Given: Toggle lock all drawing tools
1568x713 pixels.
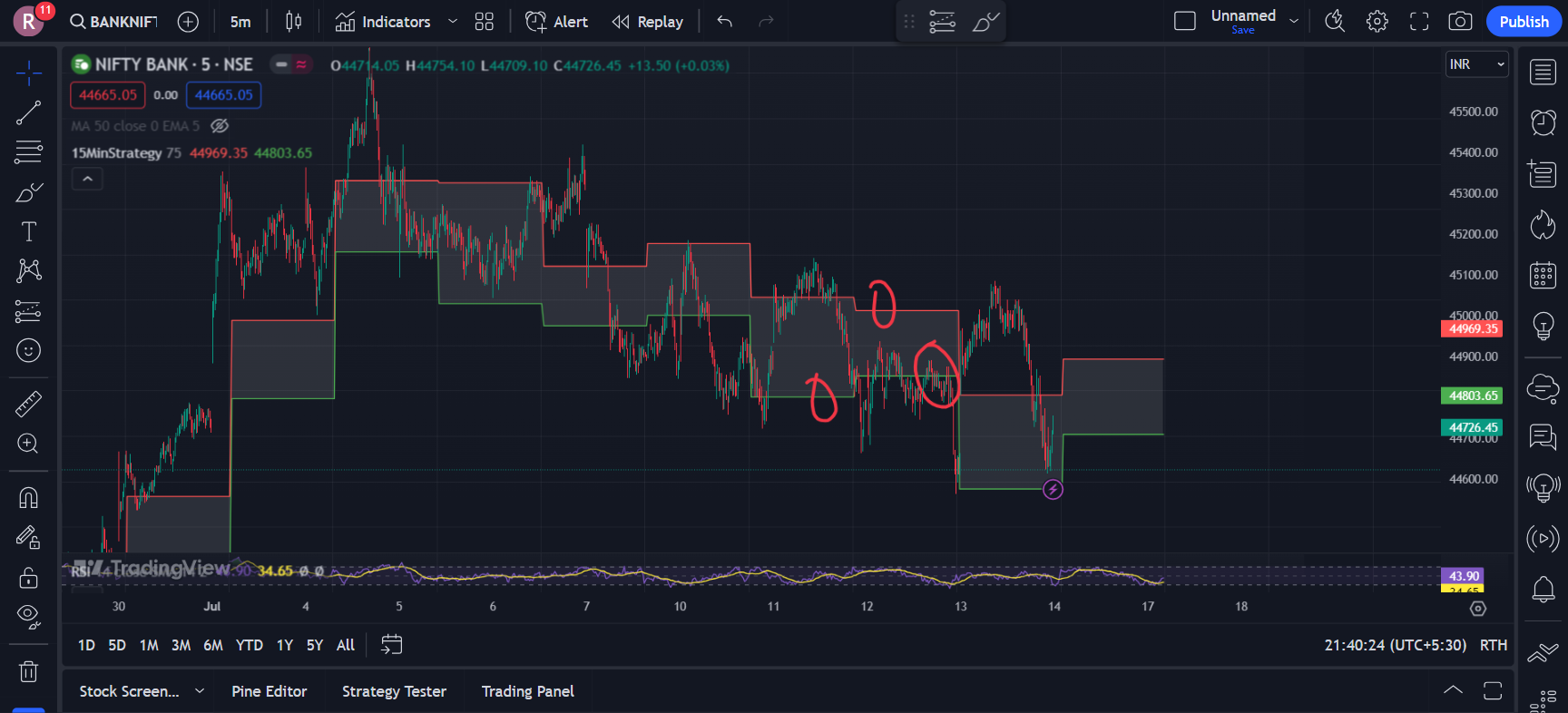Looking at the screenshot, I should pyautogui.click(x=28, y=577).
